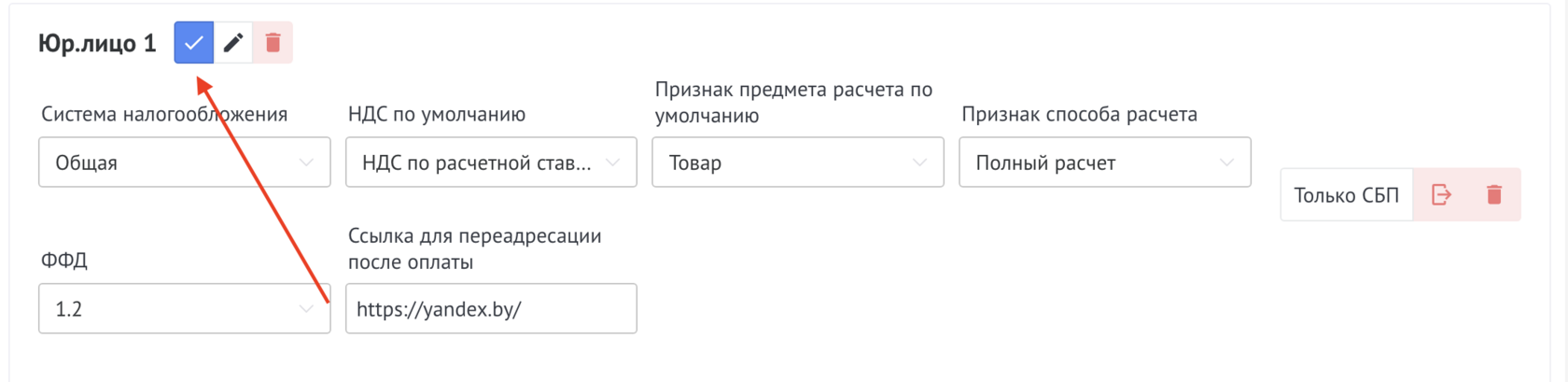Viewport: 1568px width, 382px height.
Task: Click the chevron in the ФФД 1.2 field
Action: (x=306, y=308)
